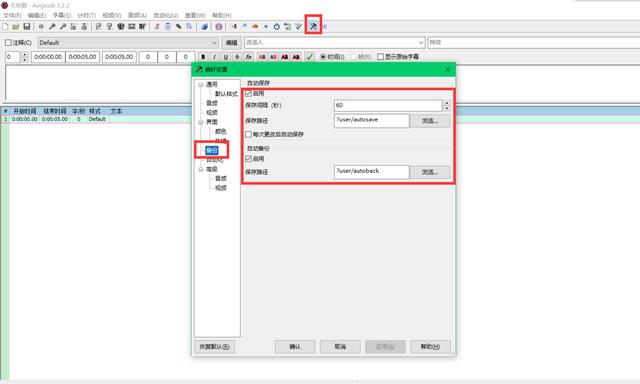
Task: Click Jump video to start time icon
Action: pyautogui.click(x=73, y=27)
